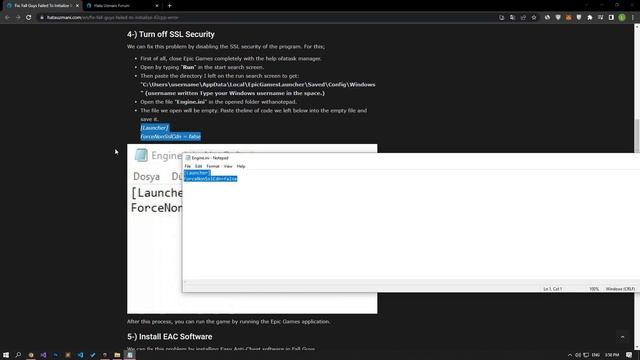Click the webpage vertical scrollbar thumb
Screen dimensions: 640x360
pyautogui.click(x=637, y=136)
